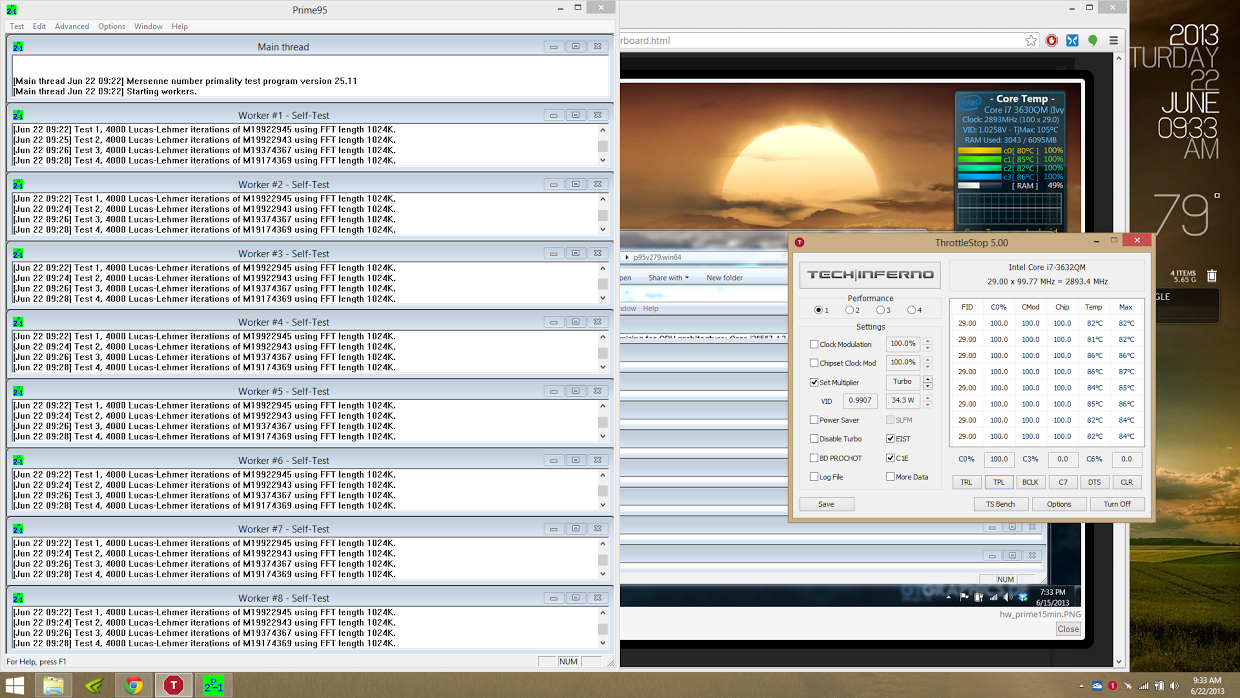Click the Turn Off button
The image size is (1240, 698).
(1117, 504)
